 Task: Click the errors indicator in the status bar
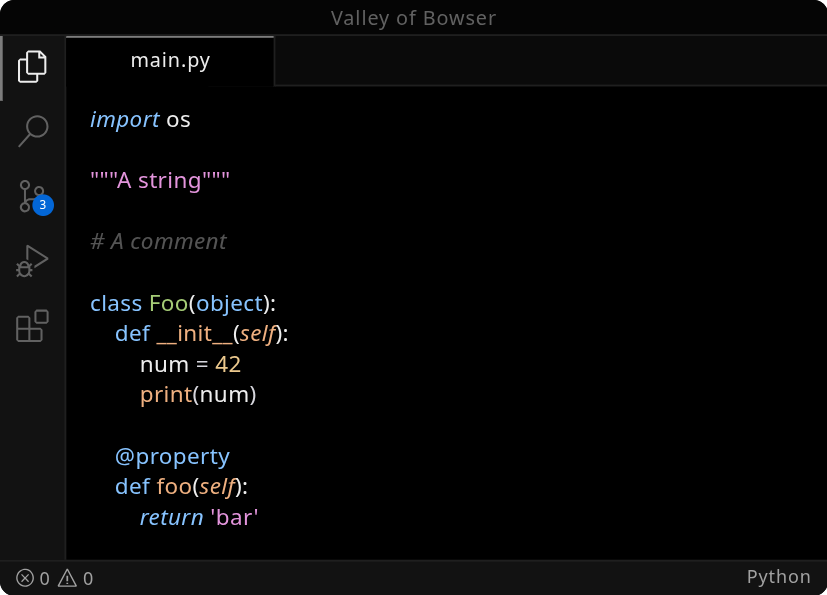point(35,578)
